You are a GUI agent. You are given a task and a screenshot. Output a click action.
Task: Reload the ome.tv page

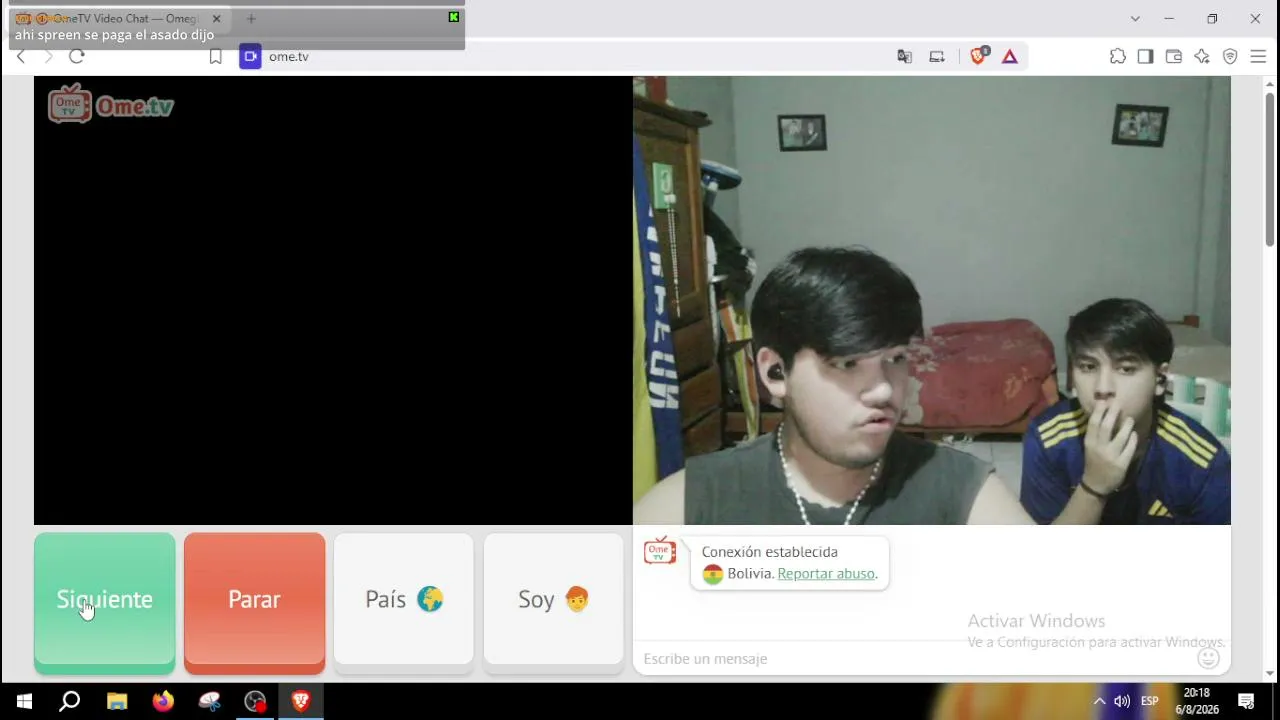[77, 57]
